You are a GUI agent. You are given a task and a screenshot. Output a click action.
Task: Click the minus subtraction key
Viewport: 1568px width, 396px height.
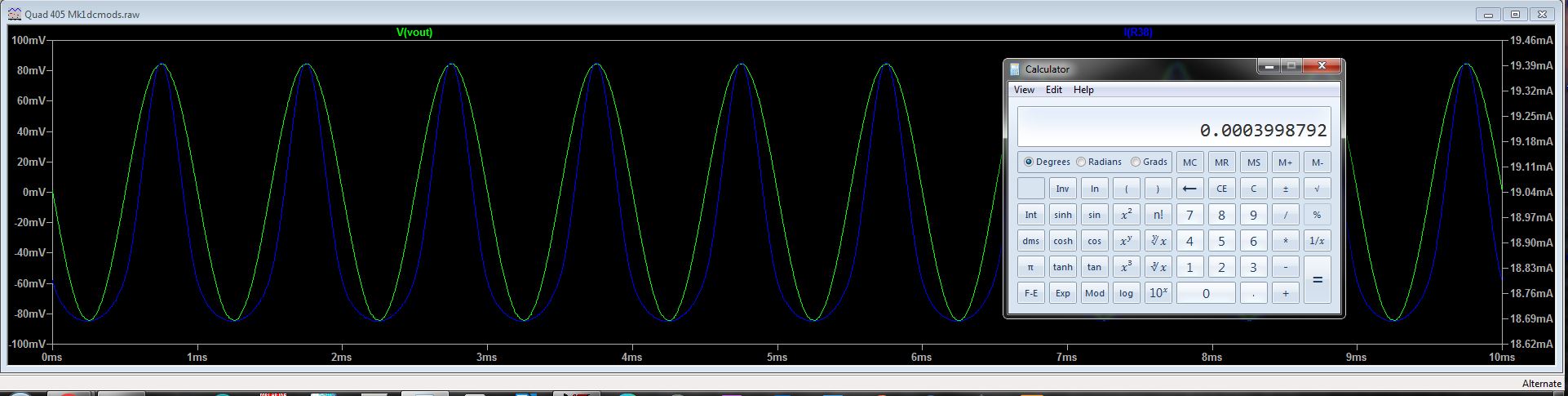click(x=1285, y=267)
